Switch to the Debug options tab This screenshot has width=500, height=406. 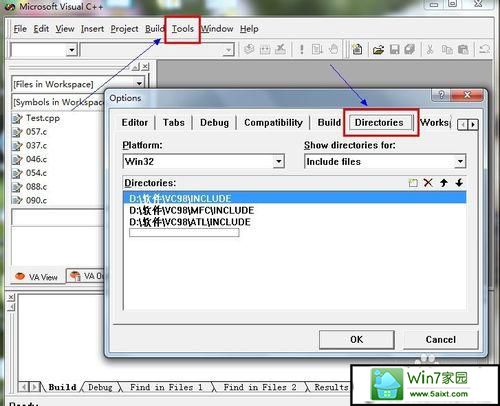(214, 123)
